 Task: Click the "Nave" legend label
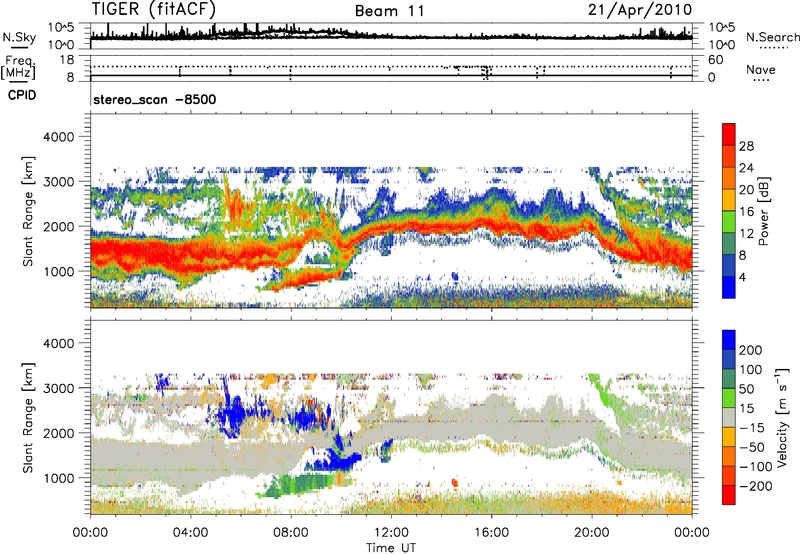[x=760, y=69]
